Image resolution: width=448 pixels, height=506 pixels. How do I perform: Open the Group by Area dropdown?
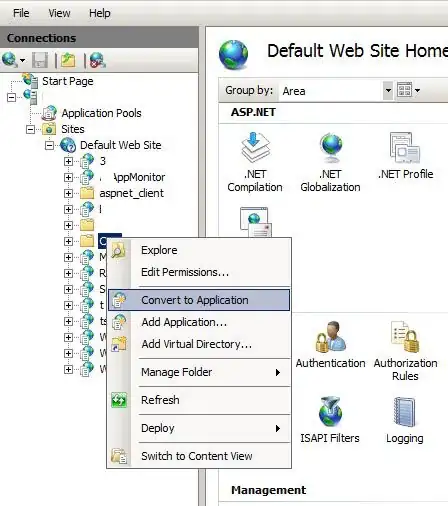[x=388, y=91]
